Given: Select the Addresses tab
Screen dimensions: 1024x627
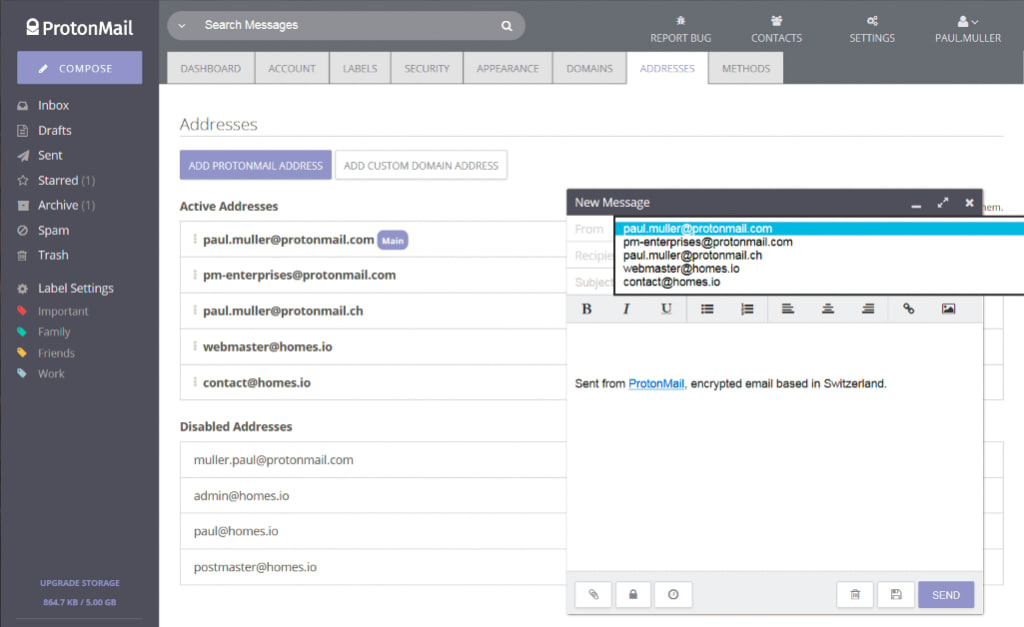Looking at the screenshot, I should point(667,68).
